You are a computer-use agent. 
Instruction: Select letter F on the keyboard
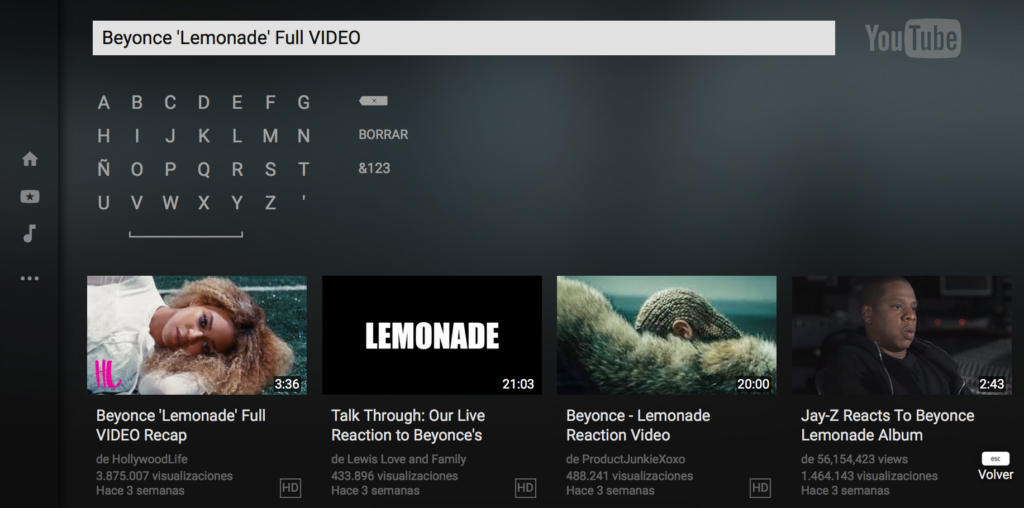(270, 103)
